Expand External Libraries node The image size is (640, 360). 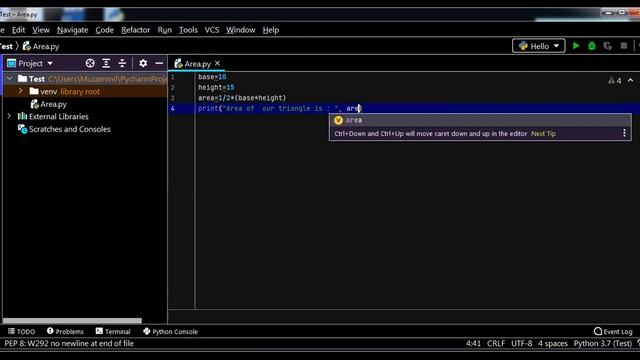coord(9,116)
